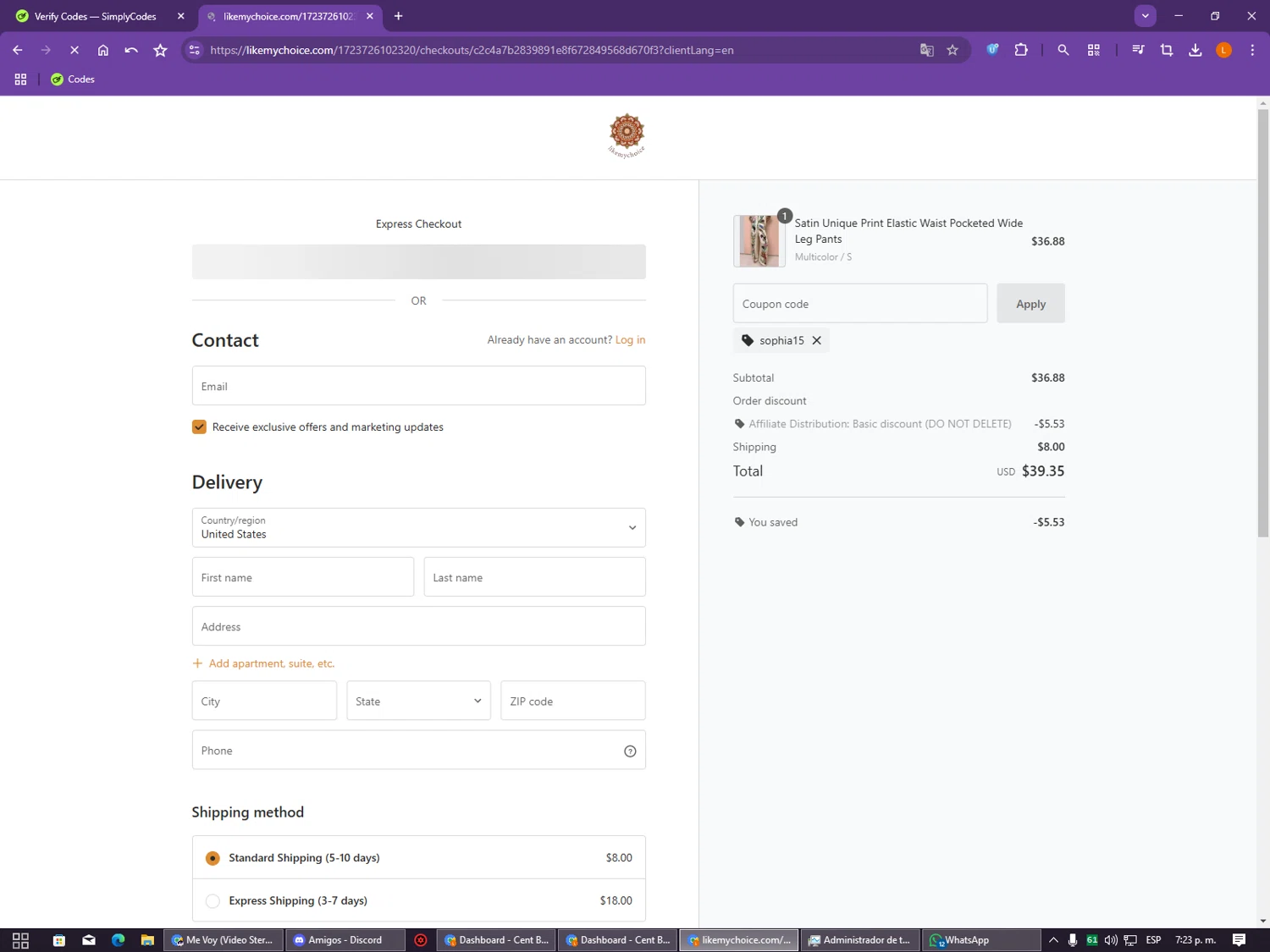Open the apps grid in bookmarks bar
Viewport: 1270px width, 952px height.
tap(21, 79)
